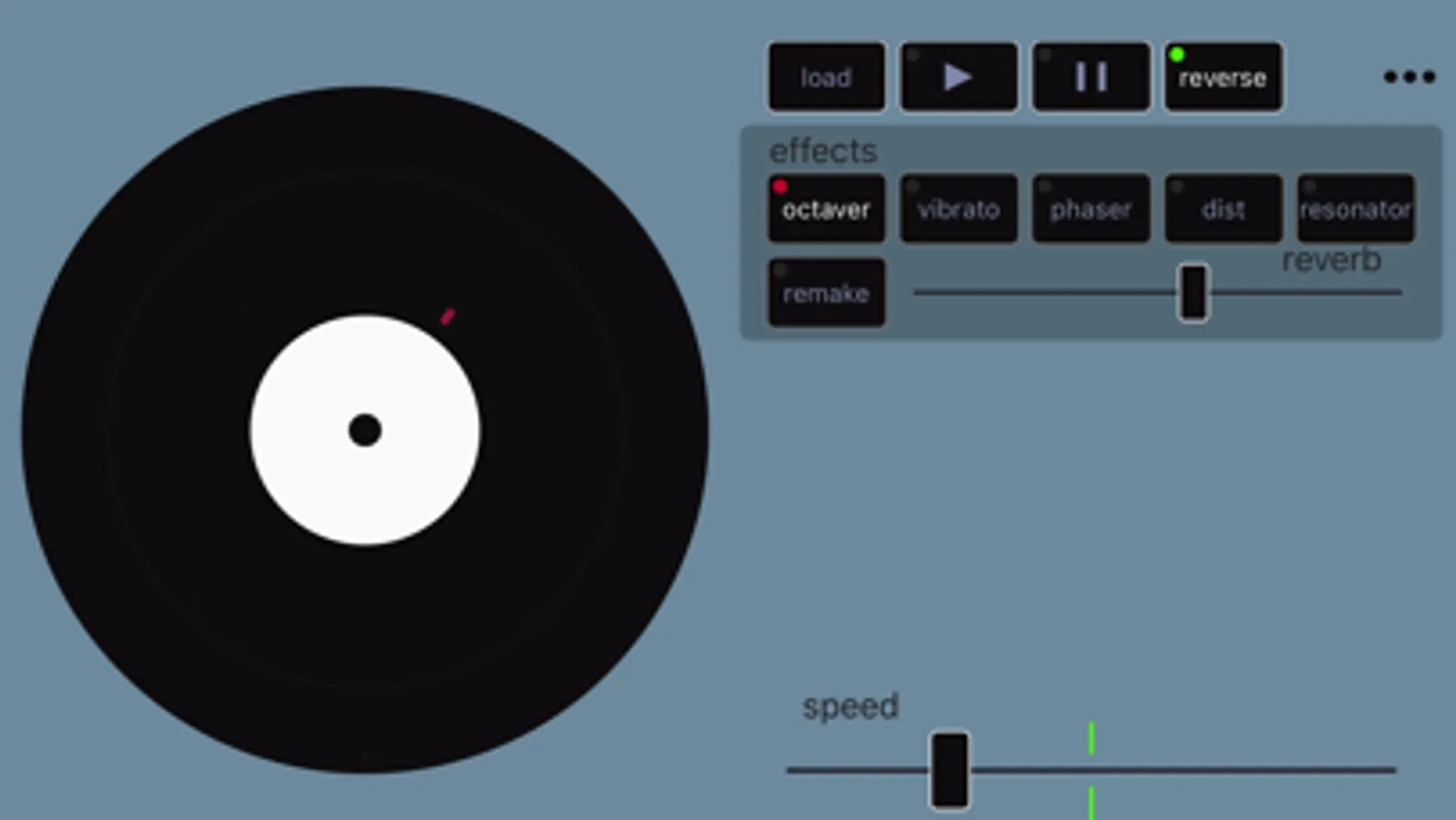Enable the resonator effect
The width and height of the screenshot is (1456, 820).
pyautogui.click(x=1356, y=209)
